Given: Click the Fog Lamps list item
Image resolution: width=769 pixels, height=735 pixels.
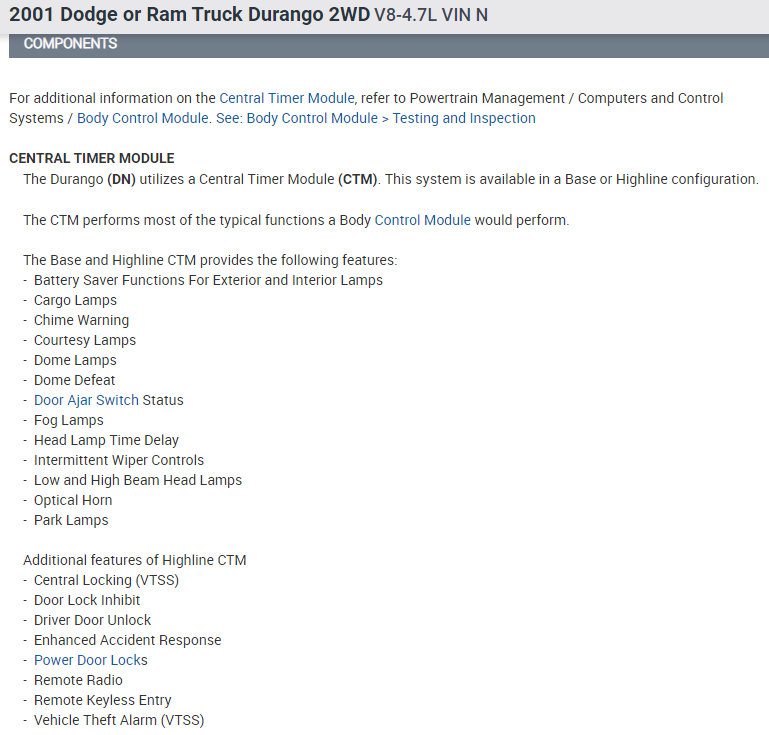Looking at the screenshot, I should [69, 420].
